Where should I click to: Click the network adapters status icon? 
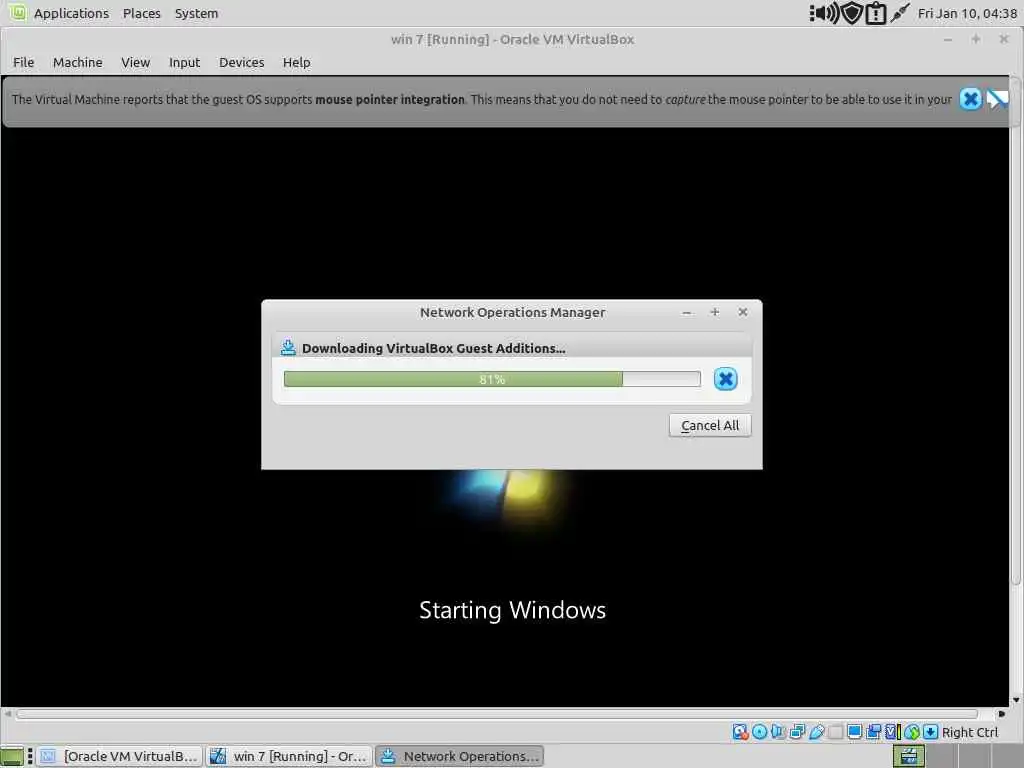coord(797,732)
